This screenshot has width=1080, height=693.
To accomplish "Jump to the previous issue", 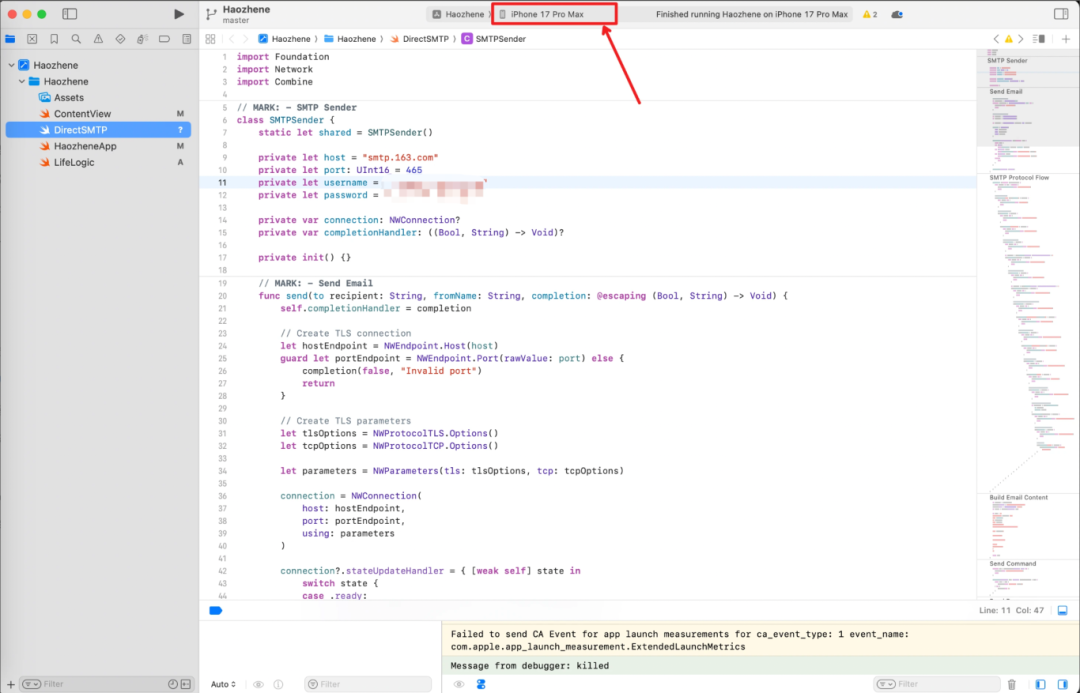I will pyautogui.click(x=996, y=39).
